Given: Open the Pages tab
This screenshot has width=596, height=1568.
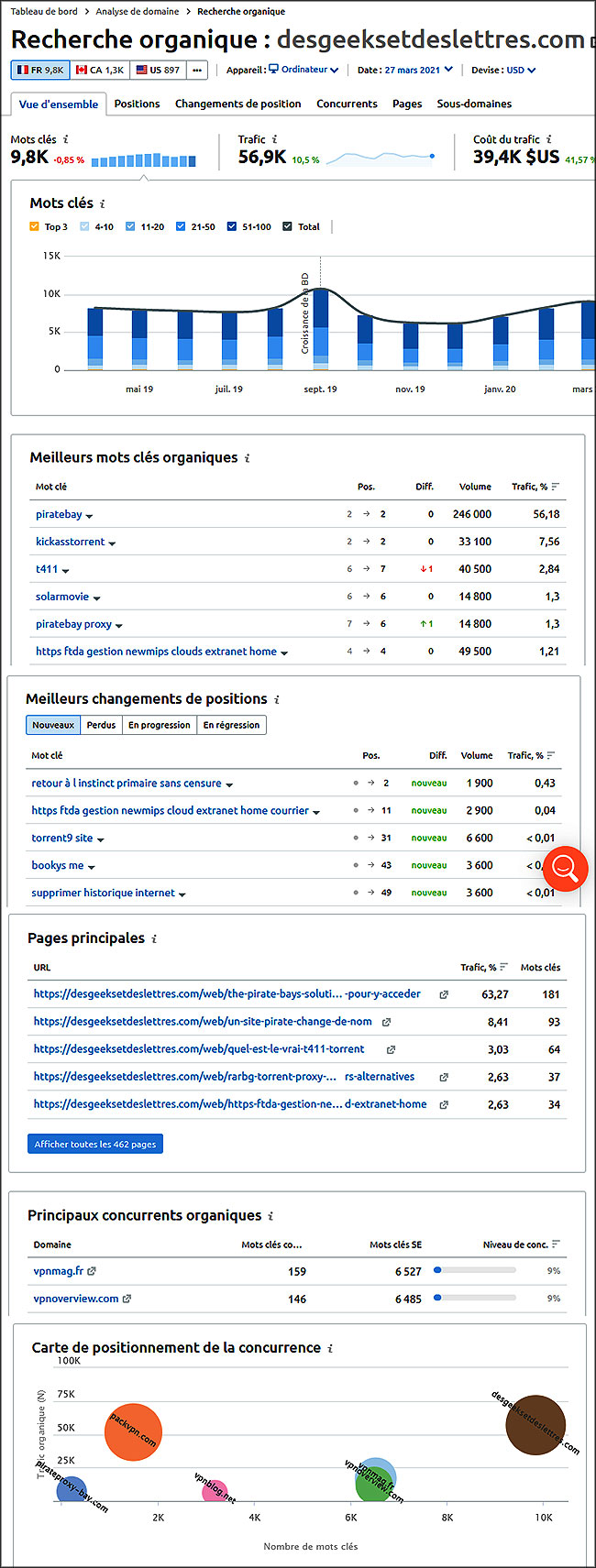Looking at the screenshot, I should pyautogui.click(x=407, y=104).
